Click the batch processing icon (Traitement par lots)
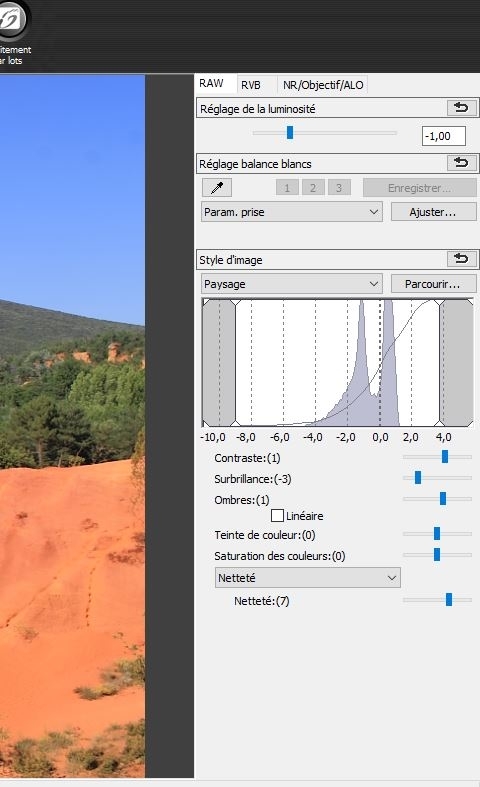Image resolution: width=480 pixels, height=787 pixels. click(x=14, y=21)
